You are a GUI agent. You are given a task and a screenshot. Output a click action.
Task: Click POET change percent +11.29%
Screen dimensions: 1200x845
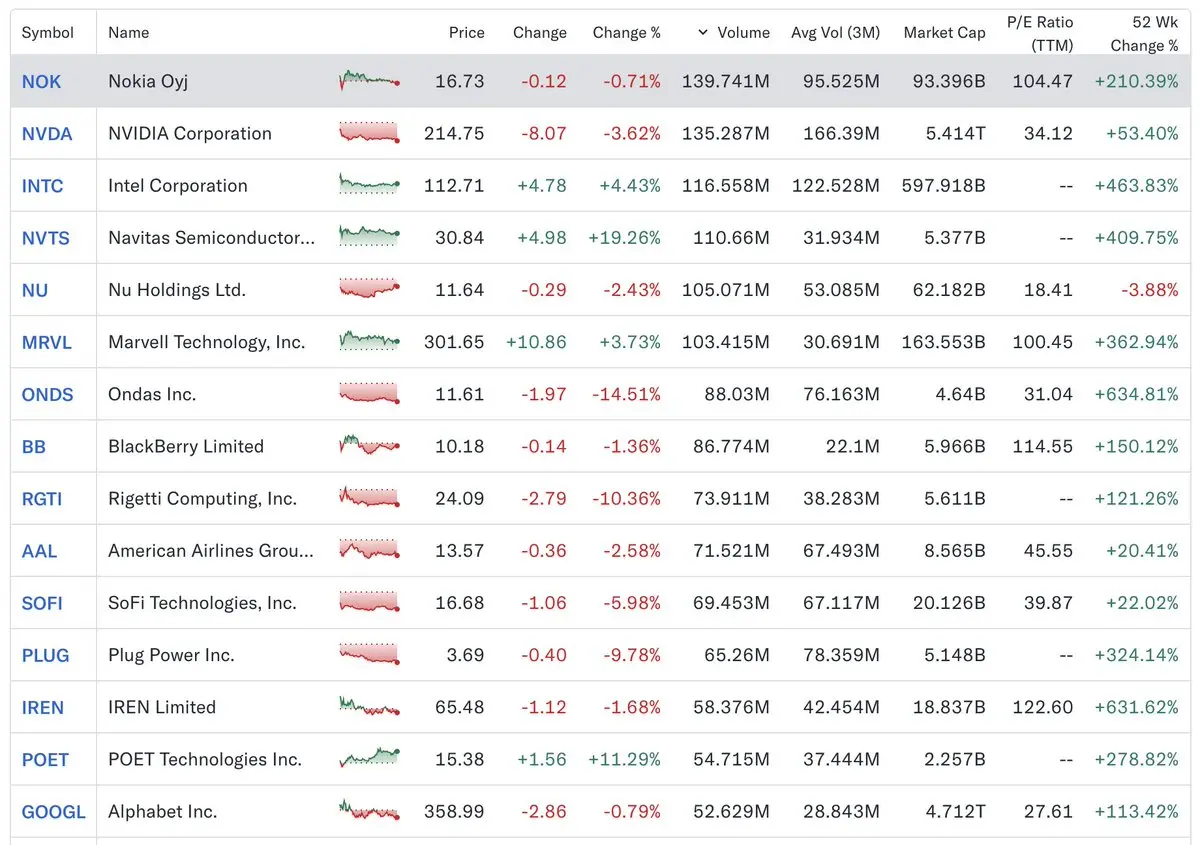pos(625,760)
